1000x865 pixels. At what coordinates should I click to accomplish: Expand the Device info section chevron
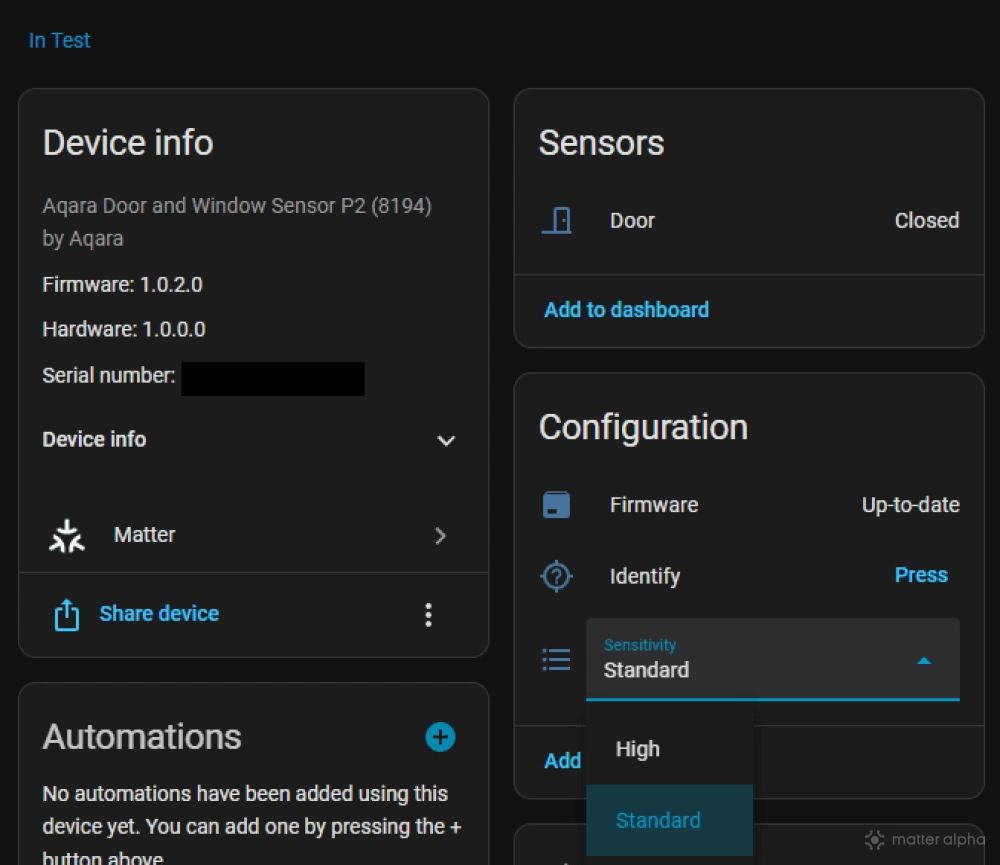(446, 441)
